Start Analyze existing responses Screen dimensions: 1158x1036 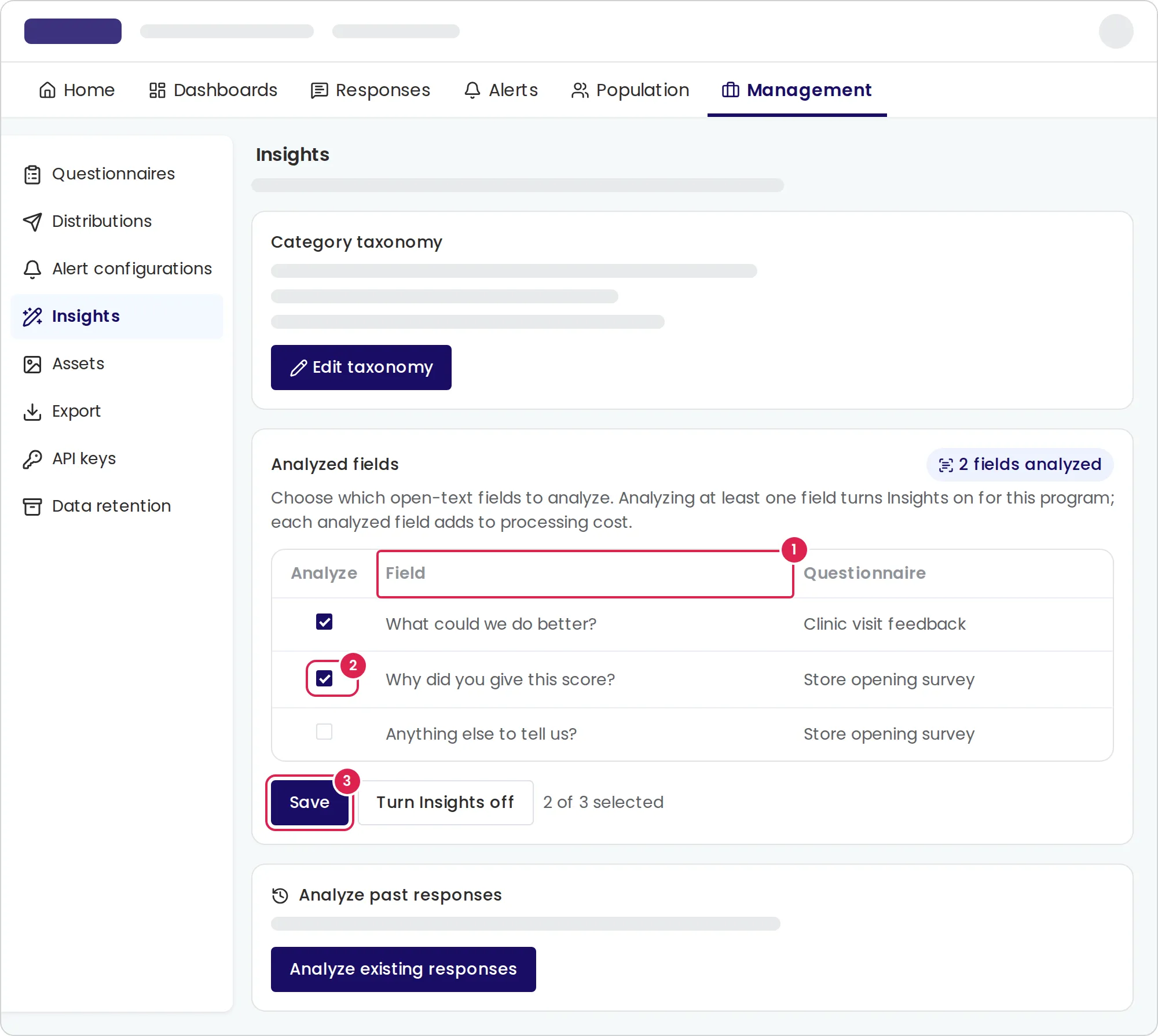click(x=404, y=969)
